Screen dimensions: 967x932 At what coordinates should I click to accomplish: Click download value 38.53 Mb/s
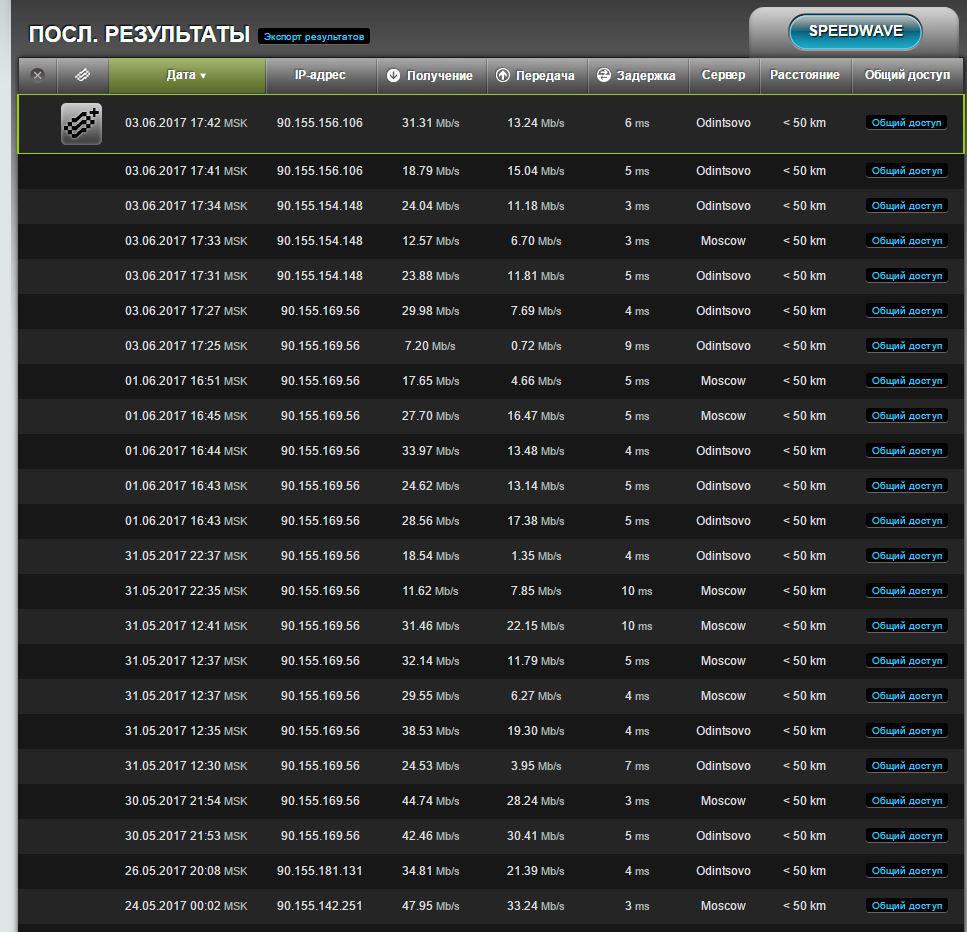[430, 731]
